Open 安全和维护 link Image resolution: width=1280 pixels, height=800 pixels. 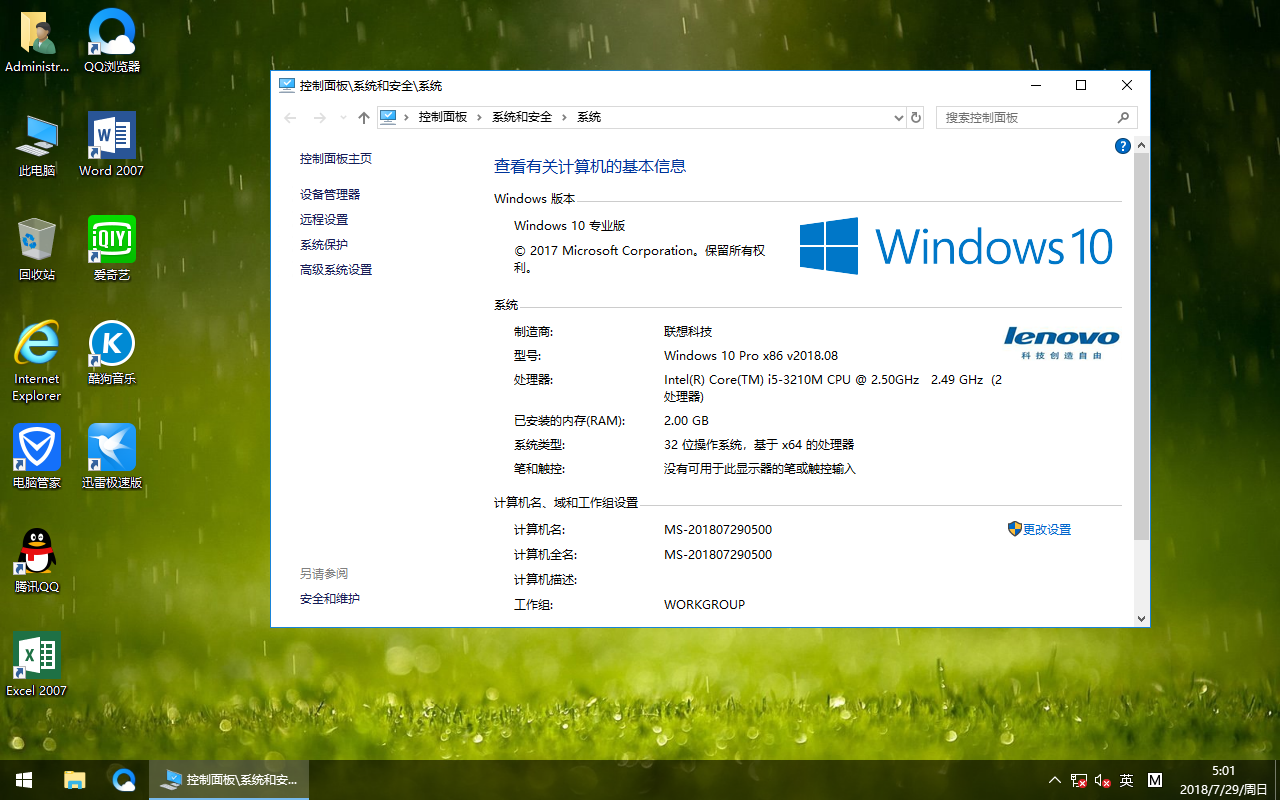coord(330,599)
